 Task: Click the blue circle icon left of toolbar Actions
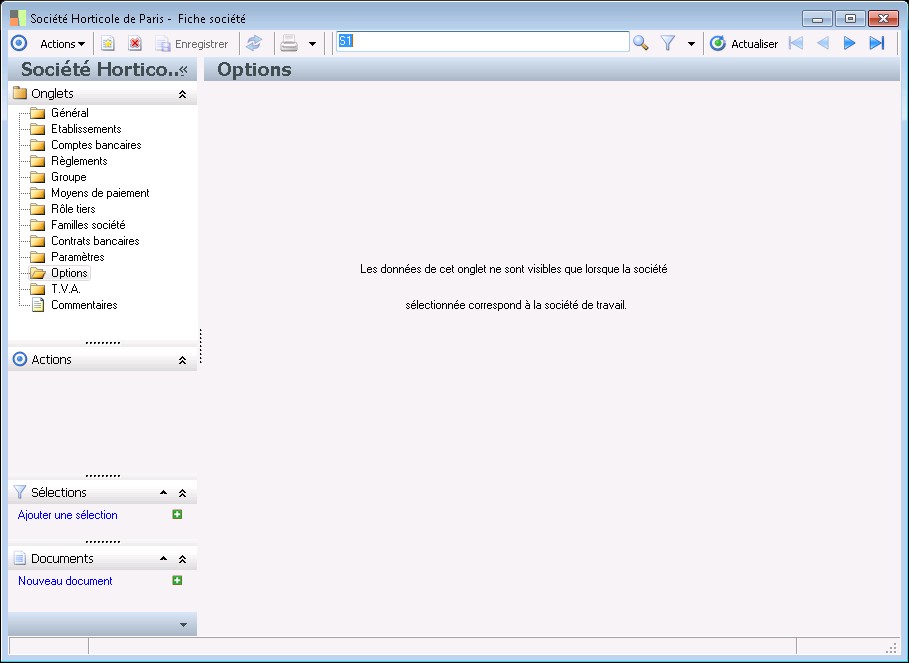click(x=19, y=43)
